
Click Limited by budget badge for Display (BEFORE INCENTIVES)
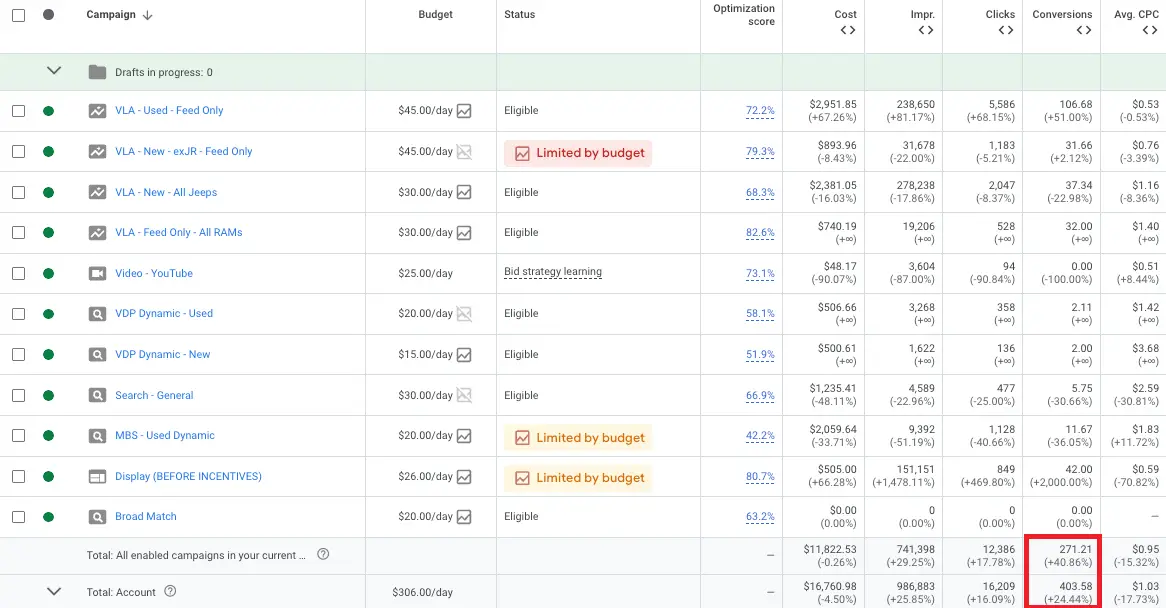click(x=578, y=478)
